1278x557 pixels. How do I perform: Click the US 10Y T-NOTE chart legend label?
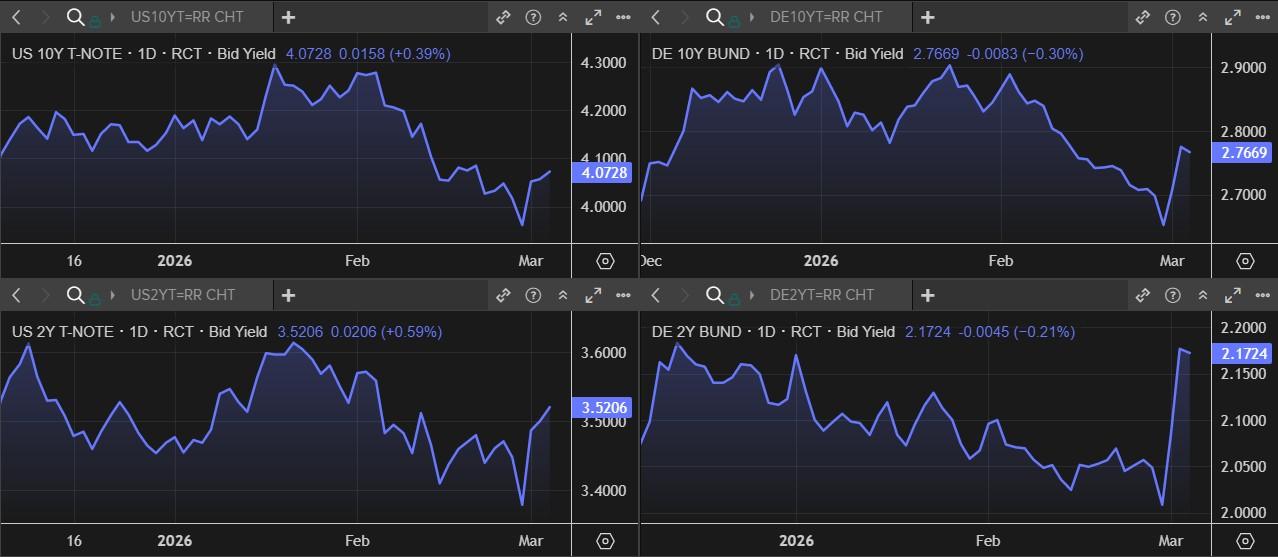(x=66, y=54)
